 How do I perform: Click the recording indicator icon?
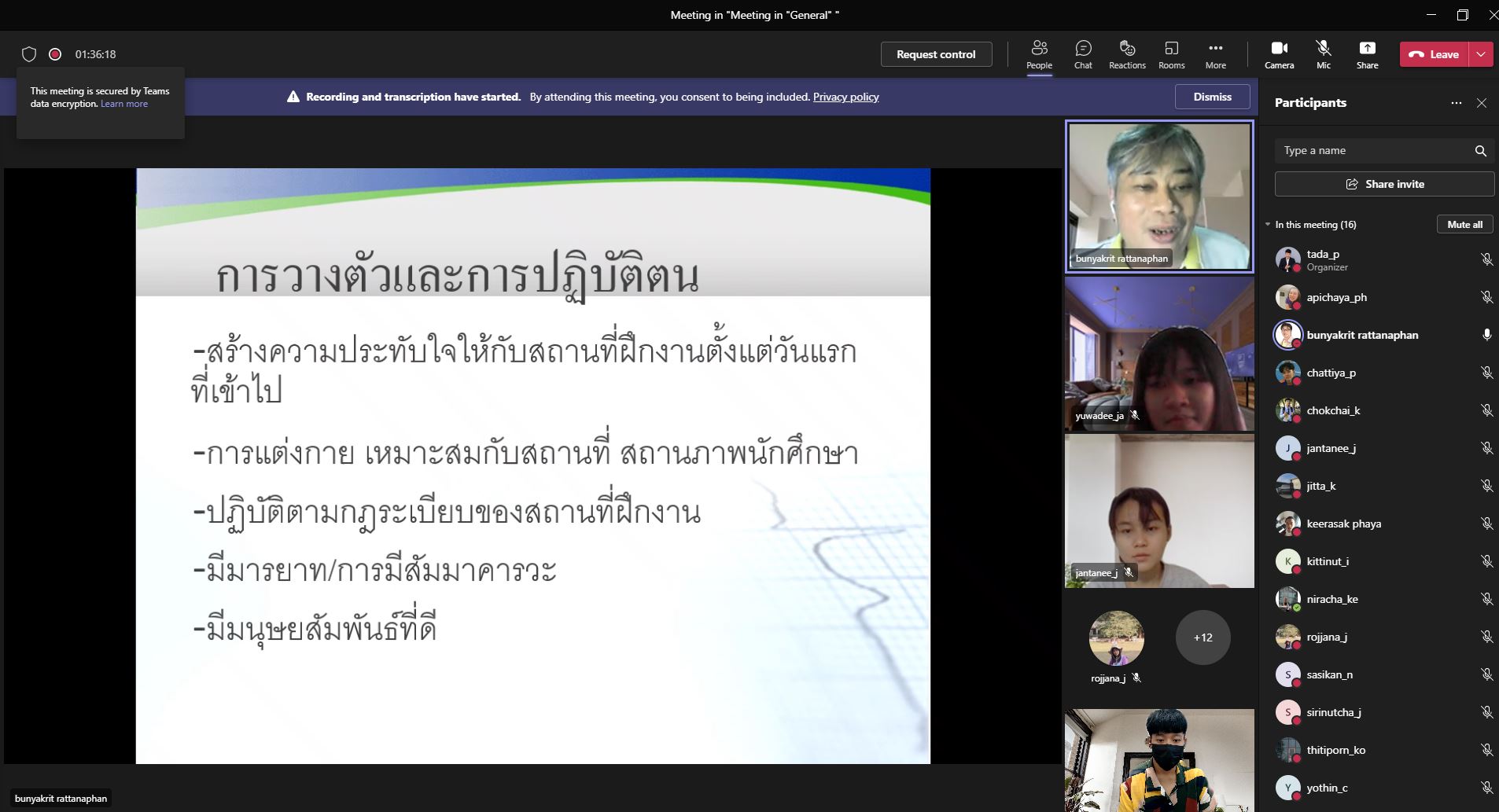[55, 54]
